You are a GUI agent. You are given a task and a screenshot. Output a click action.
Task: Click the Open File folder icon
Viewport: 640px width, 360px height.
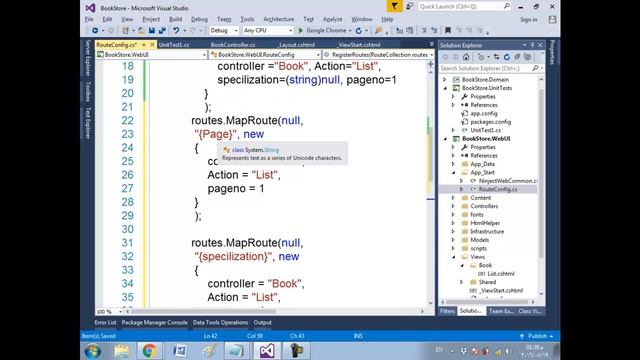click(x=141, y=31)
